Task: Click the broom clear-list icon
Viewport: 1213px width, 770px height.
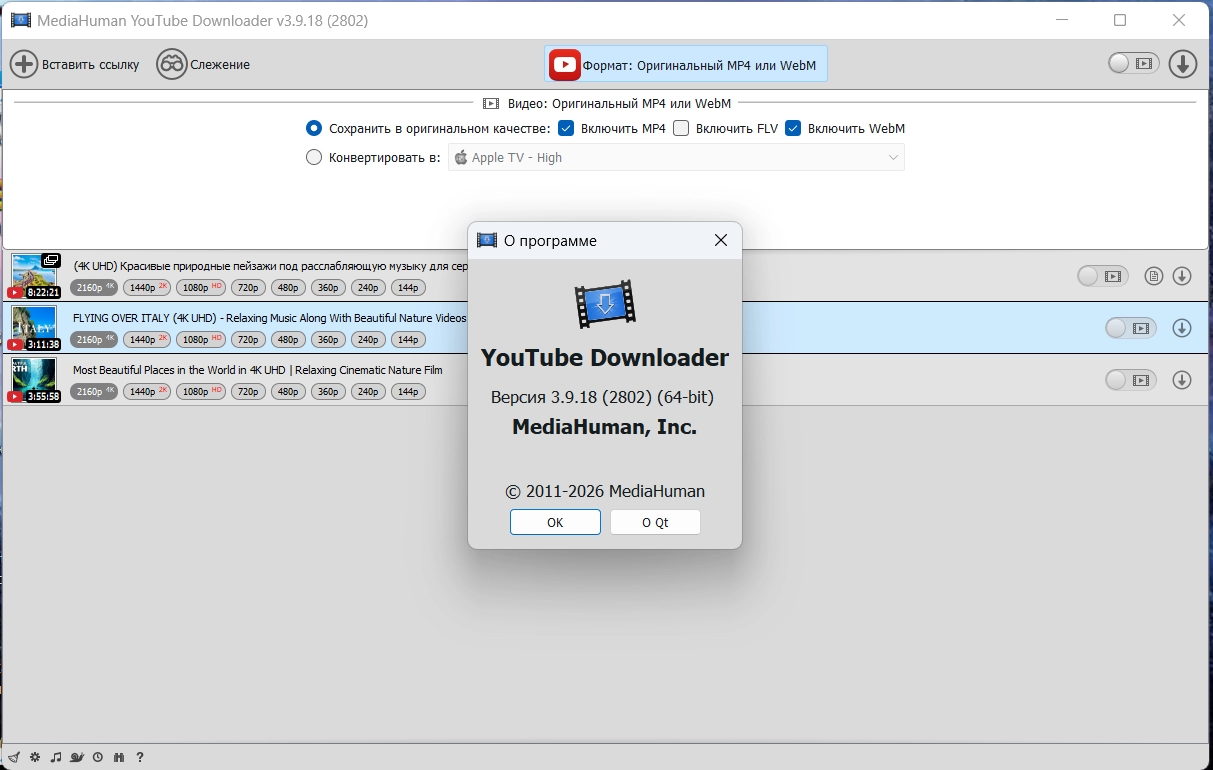Action: [x=14, y=757]
